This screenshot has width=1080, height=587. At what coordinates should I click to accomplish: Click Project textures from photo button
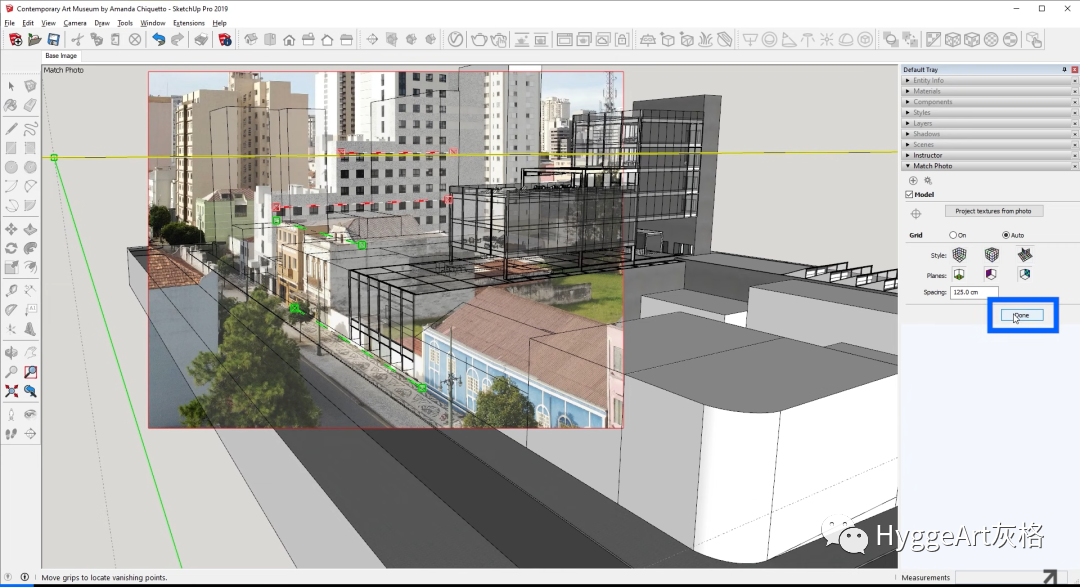pos(993,211)
